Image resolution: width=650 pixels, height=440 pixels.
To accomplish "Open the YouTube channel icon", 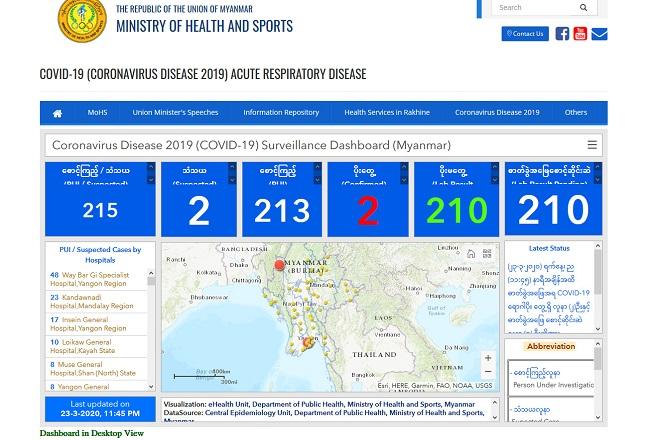I will point(580,34).
